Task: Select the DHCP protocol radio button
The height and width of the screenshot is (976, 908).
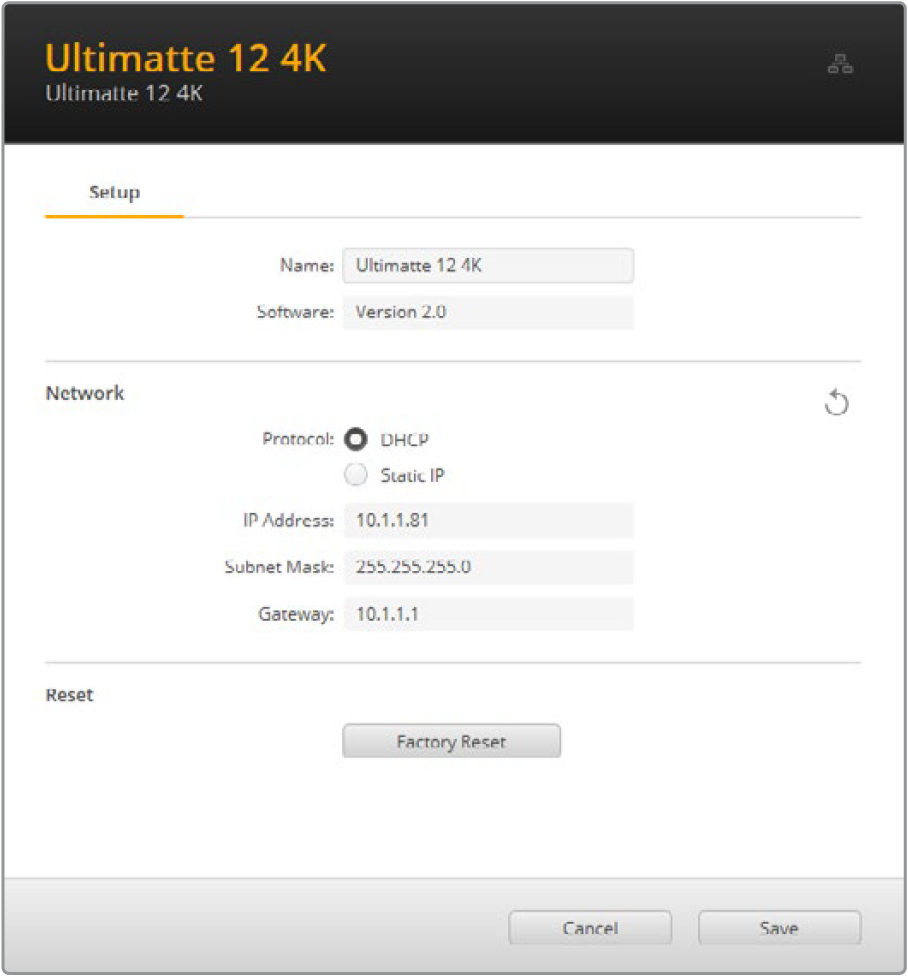Action: tap(356, 439)
